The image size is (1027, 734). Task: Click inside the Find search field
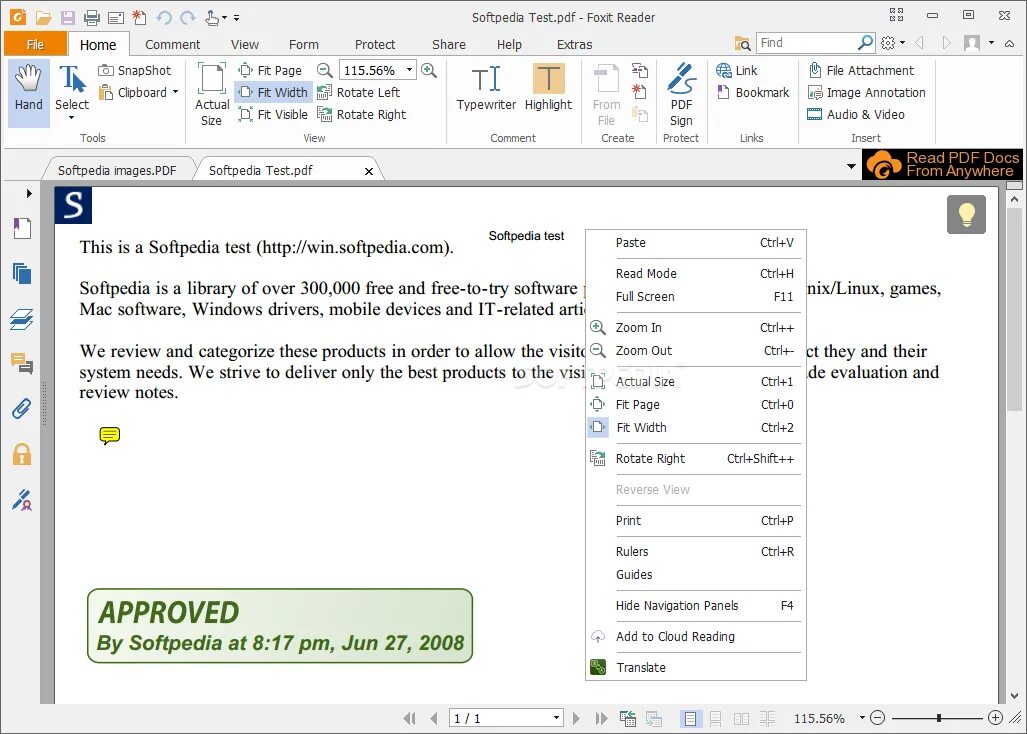[x=807, y=43]
